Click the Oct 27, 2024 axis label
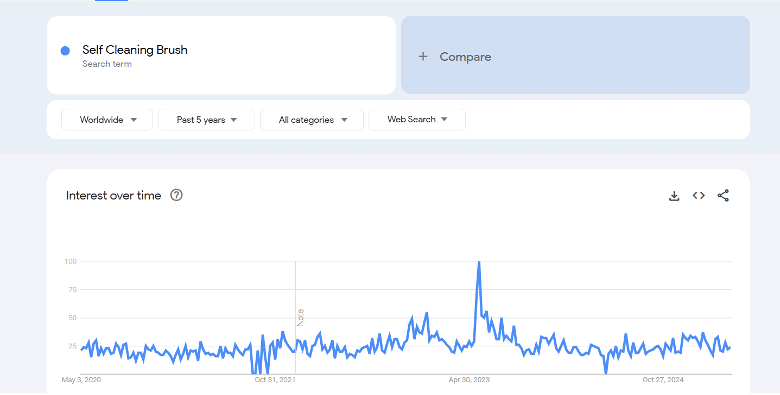This screenshot has height=395, width=780. click(663, 380)
